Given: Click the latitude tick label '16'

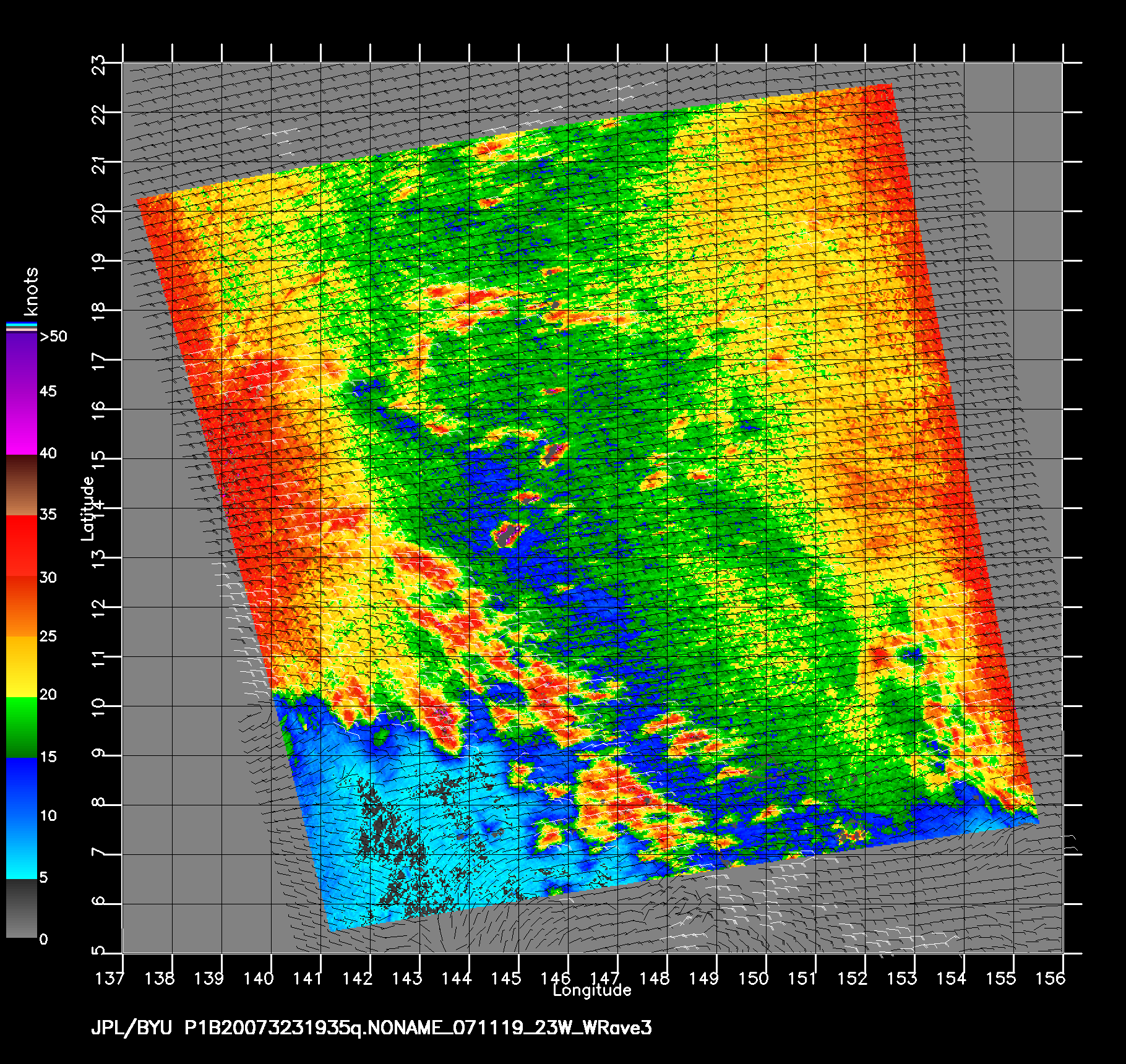Looking at the screenshot, I should [98, 410].
